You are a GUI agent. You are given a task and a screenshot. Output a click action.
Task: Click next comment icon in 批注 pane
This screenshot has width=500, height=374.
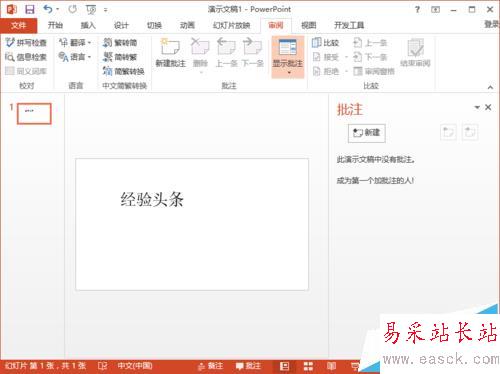coord(470,132)
